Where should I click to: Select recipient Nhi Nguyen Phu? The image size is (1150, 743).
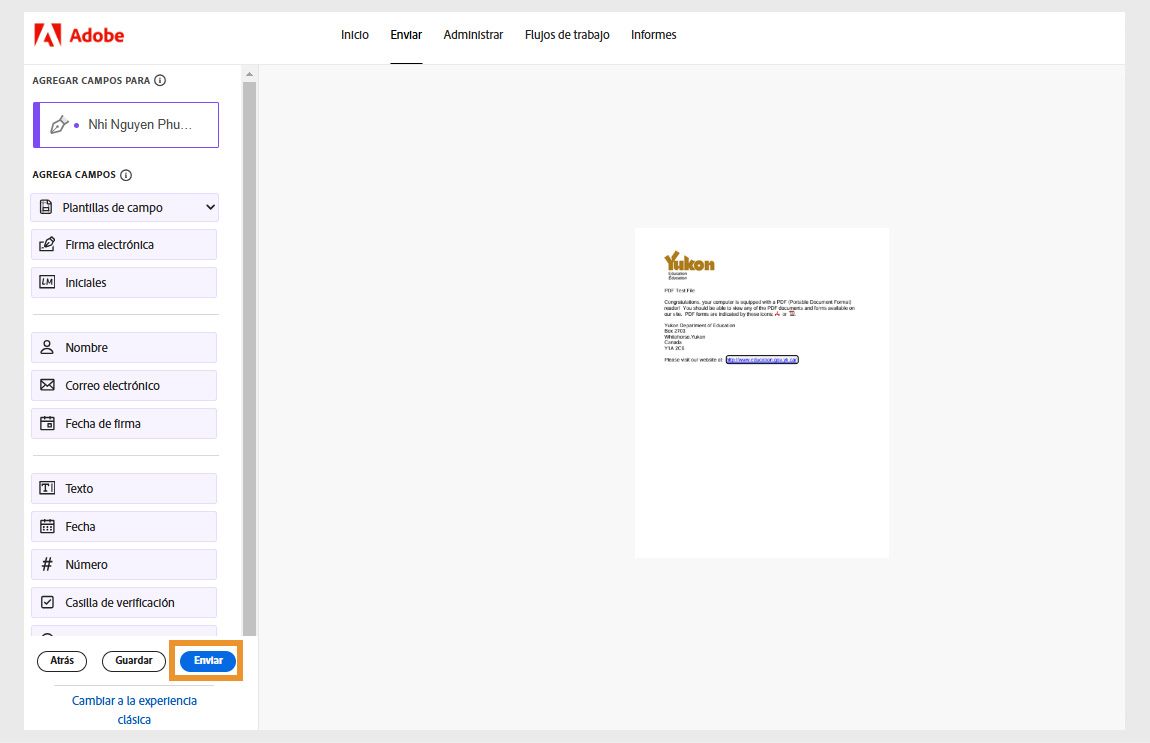pyautogui.click(x=126, y=125)
